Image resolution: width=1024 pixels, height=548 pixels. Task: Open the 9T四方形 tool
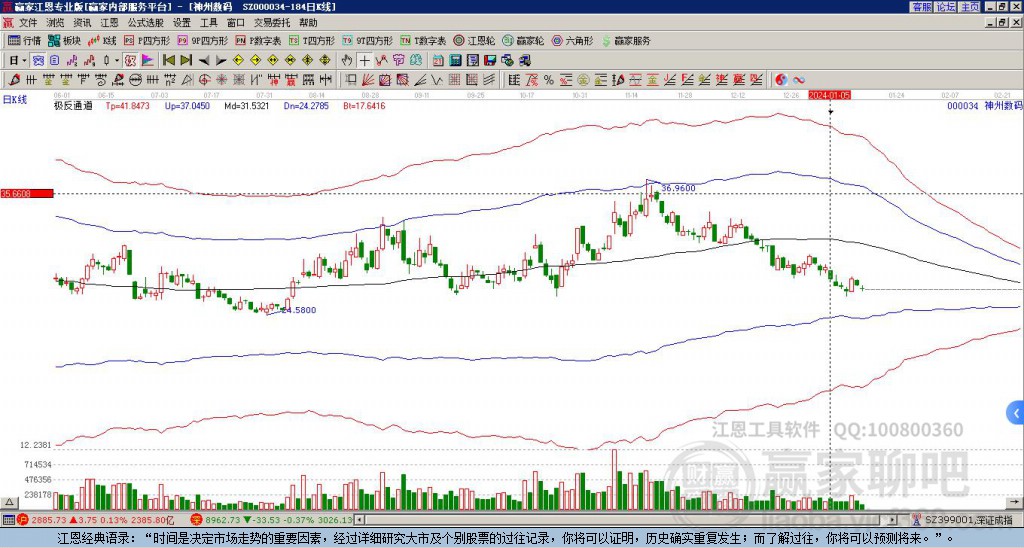(x=367, y=40)
